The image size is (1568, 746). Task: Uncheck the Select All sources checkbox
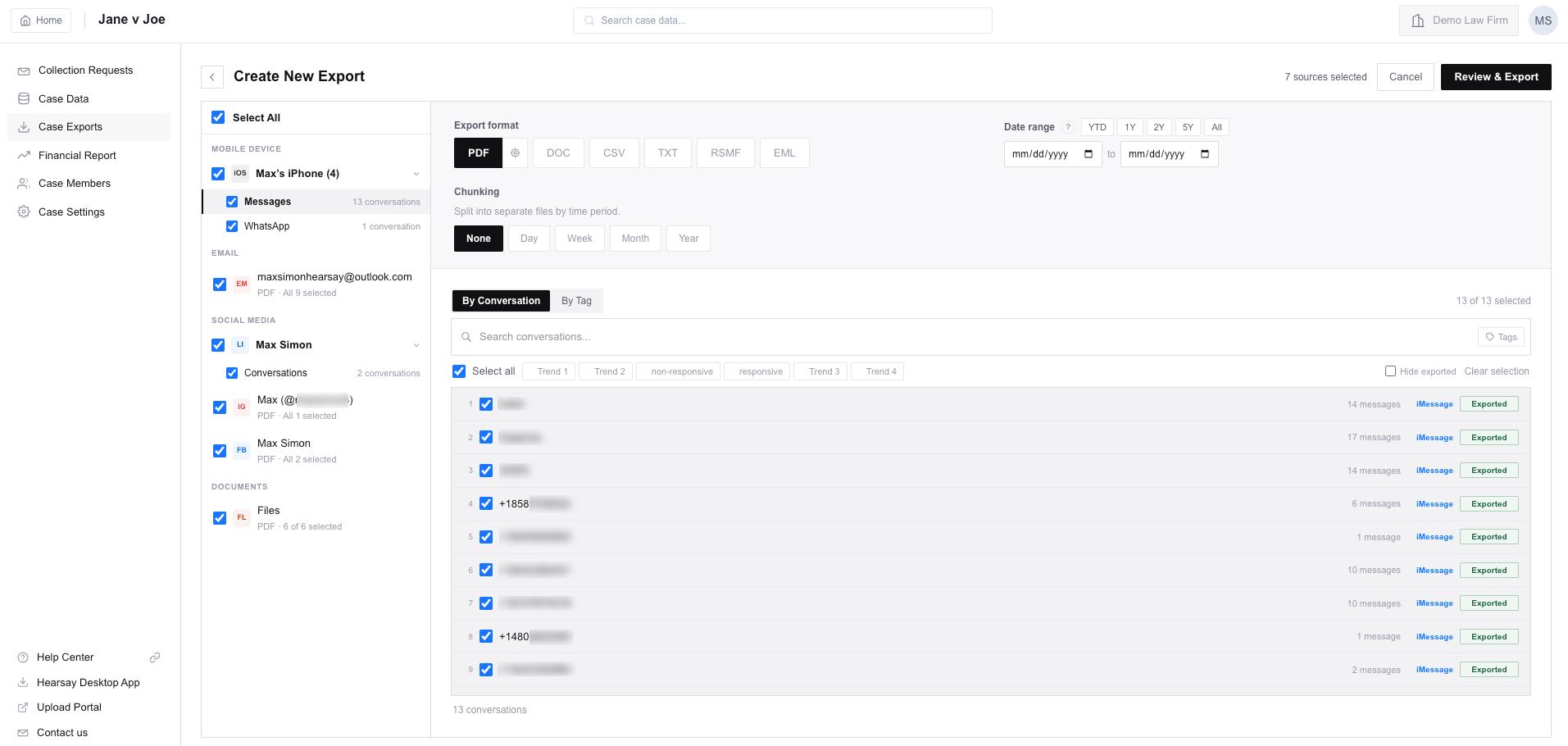pos(218,117)
